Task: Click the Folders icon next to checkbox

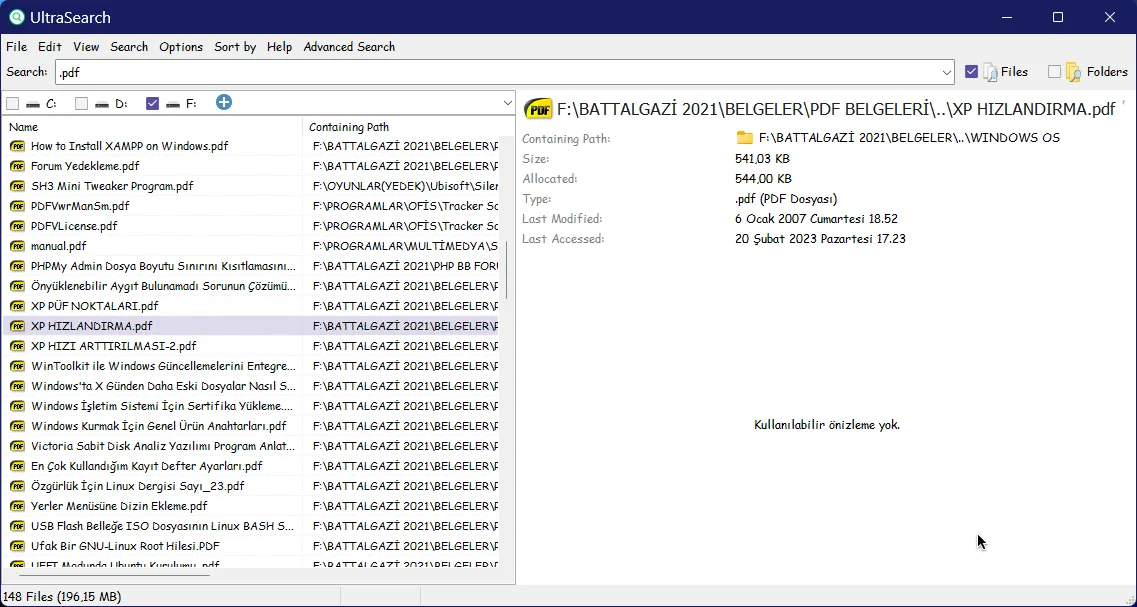Action: 1074,72
